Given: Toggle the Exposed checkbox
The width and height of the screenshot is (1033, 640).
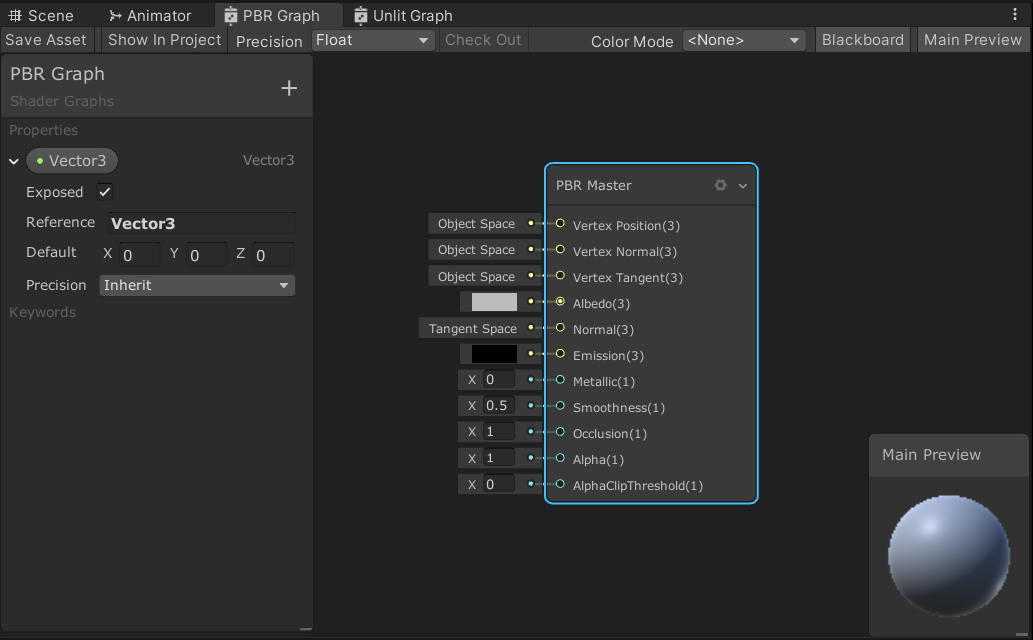Looking at the screenshot, I should [x=105, y=192].
